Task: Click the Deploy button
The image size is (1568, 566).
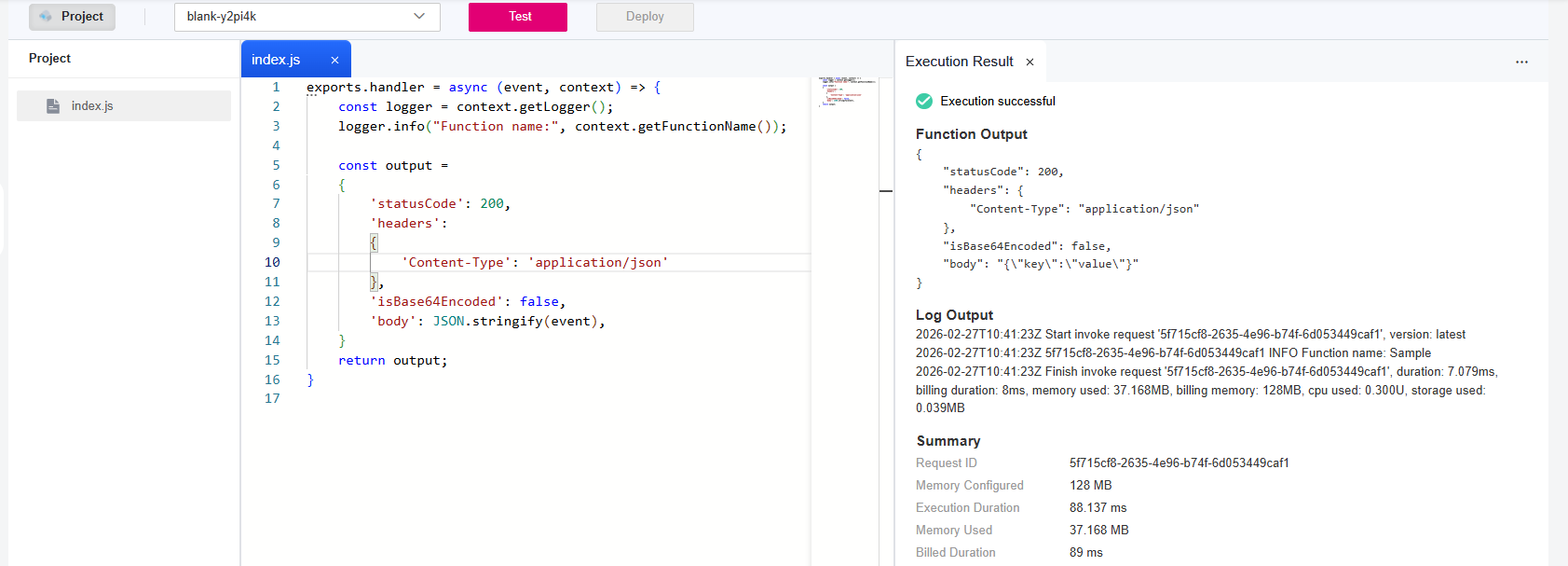Action: (645, 17)
